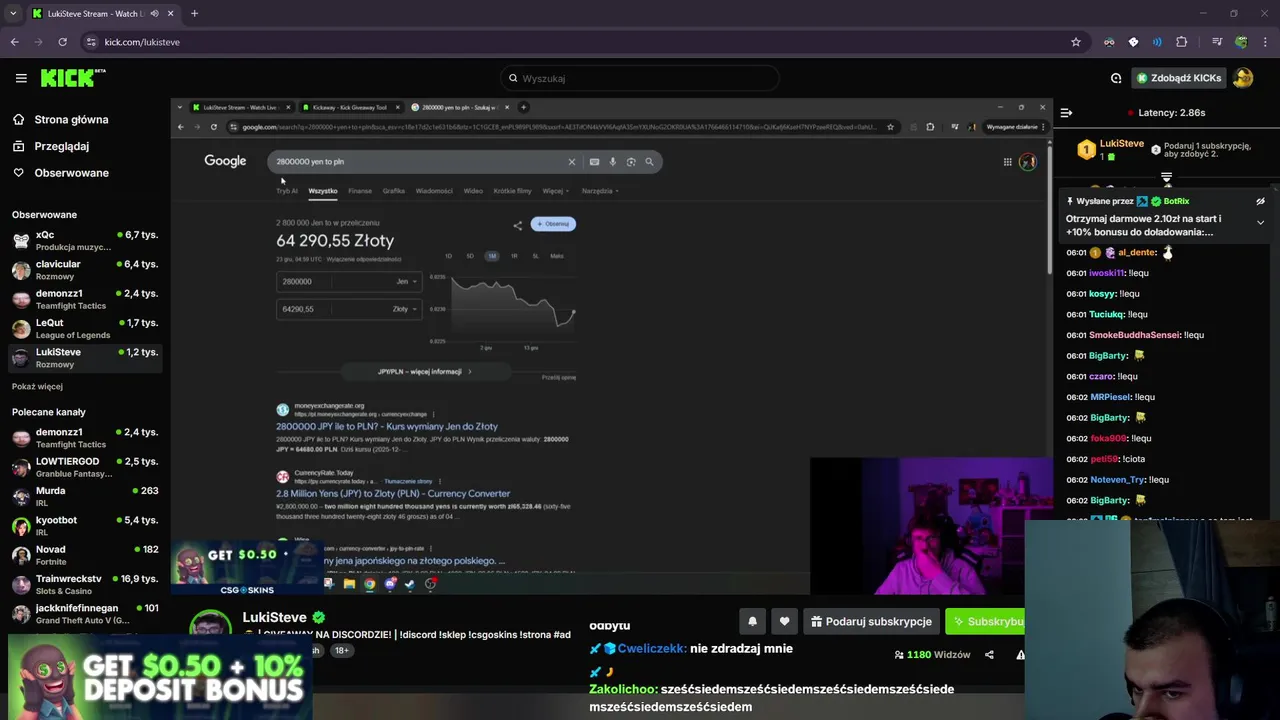
Task: Click Noteven_Try username in chat
Action: [1117, 479]
